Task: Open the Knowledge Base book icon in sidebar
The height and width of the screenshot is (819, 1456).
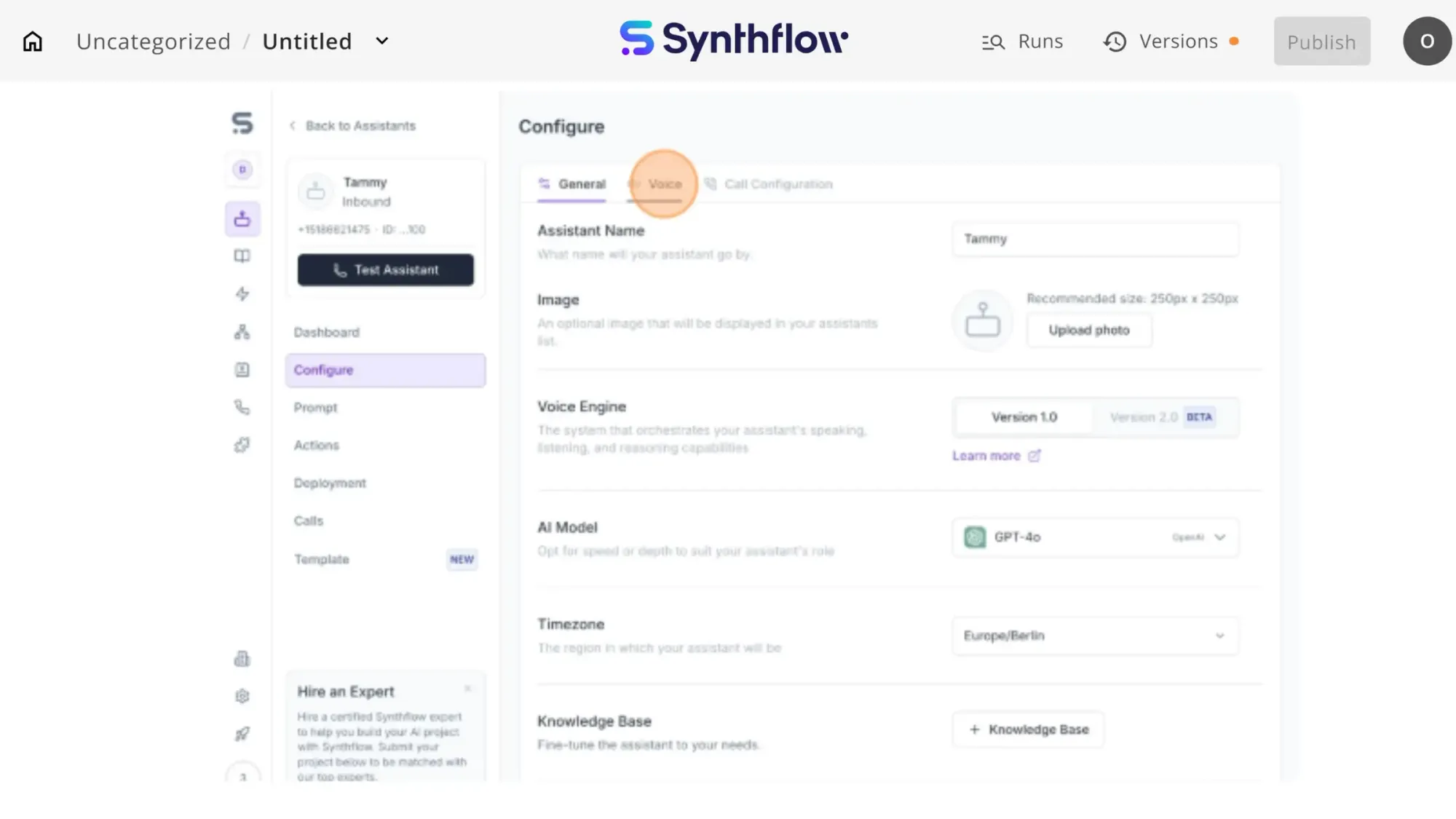Action: pyautogui.click(x=242, y=256)
